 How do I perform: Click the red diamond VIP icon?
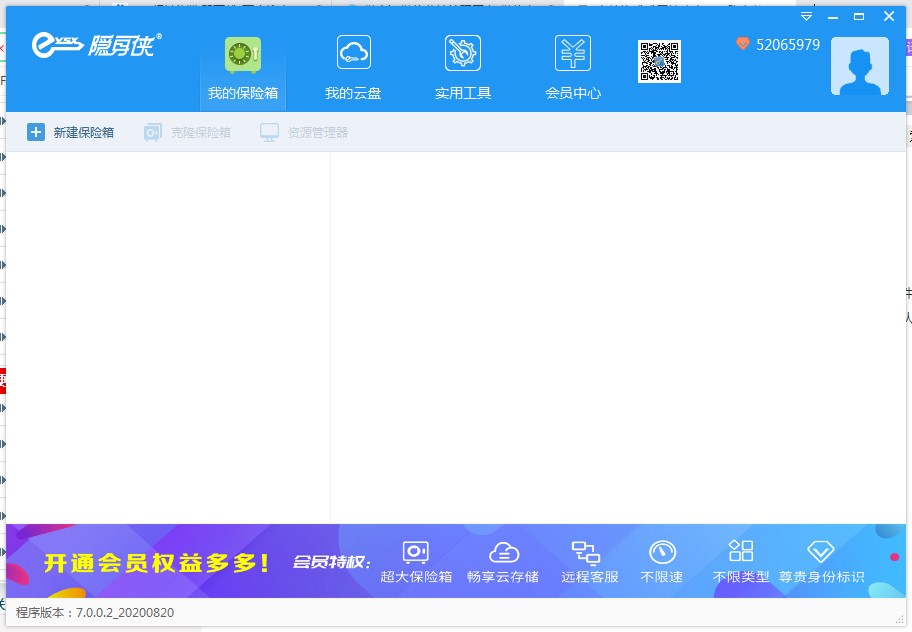coord(742,44)
